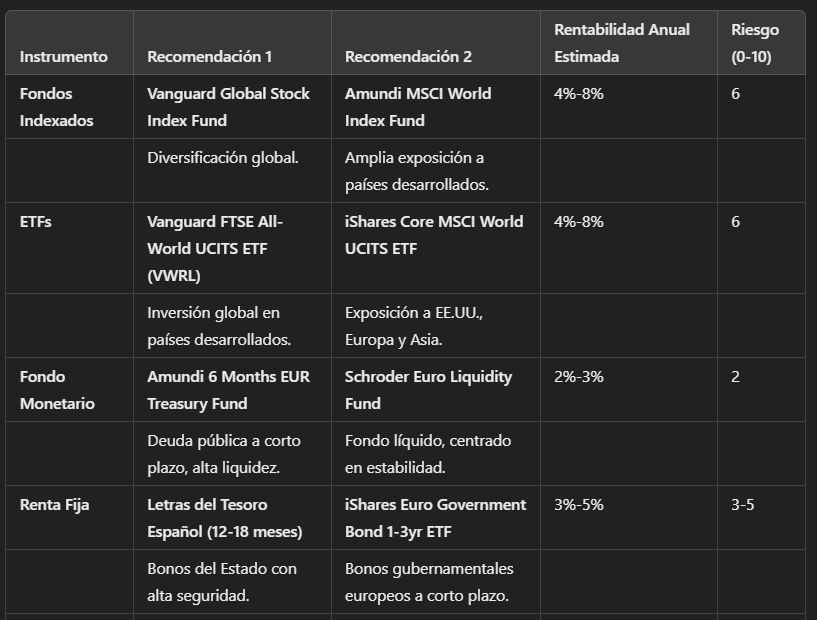Click the 2%-3% rentabilidad value

tap(578, 376)
